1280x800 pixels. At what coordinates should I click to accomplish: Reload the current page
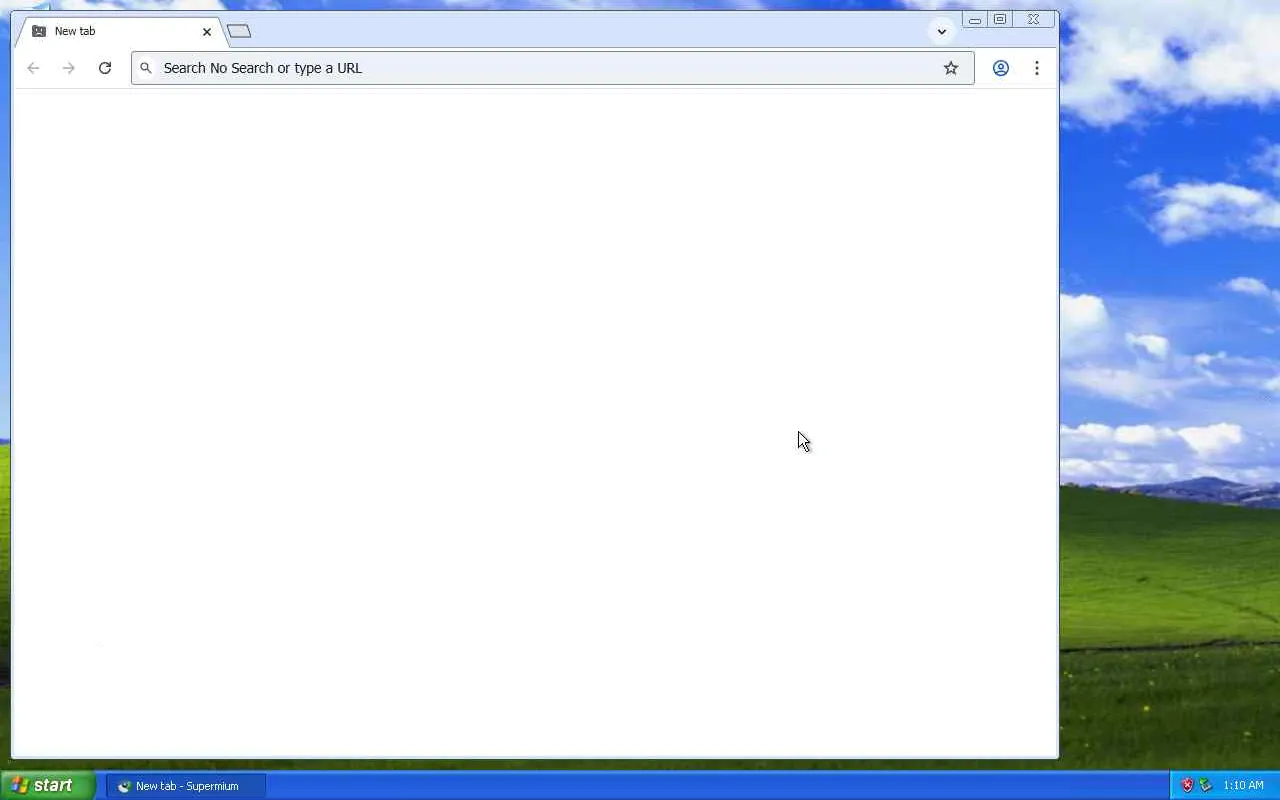(x=105, y=68)
